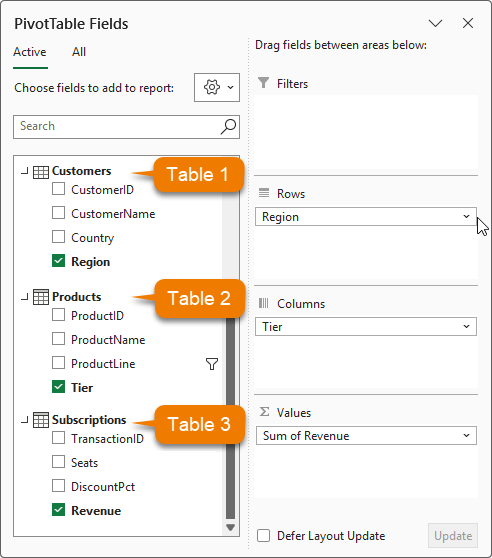Open the task pane options chevron
This screenshot has height=558, width=492.
[435, 23]
